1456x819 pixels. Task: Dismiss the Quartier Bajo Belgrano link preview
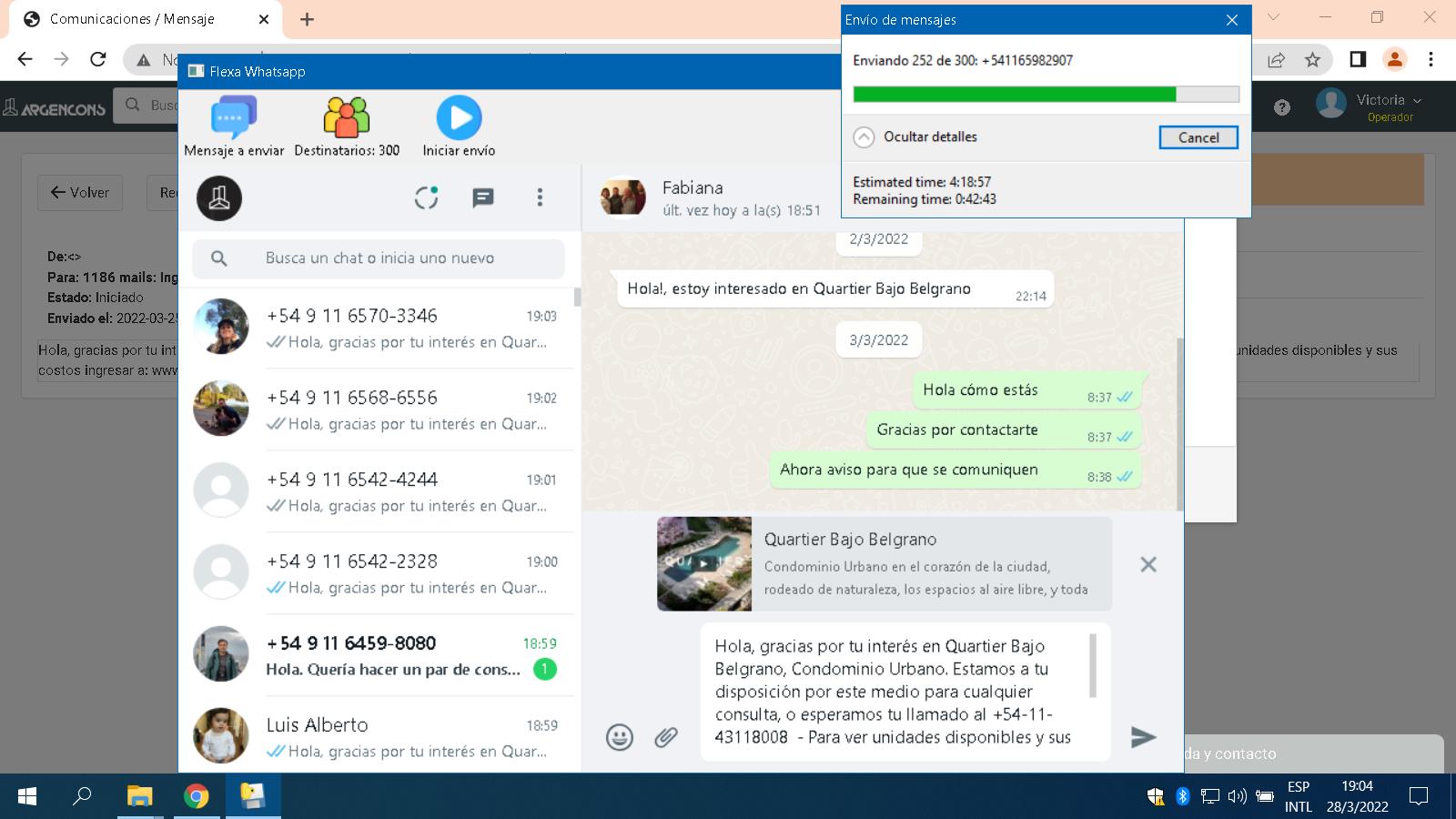click(1148, 564)
